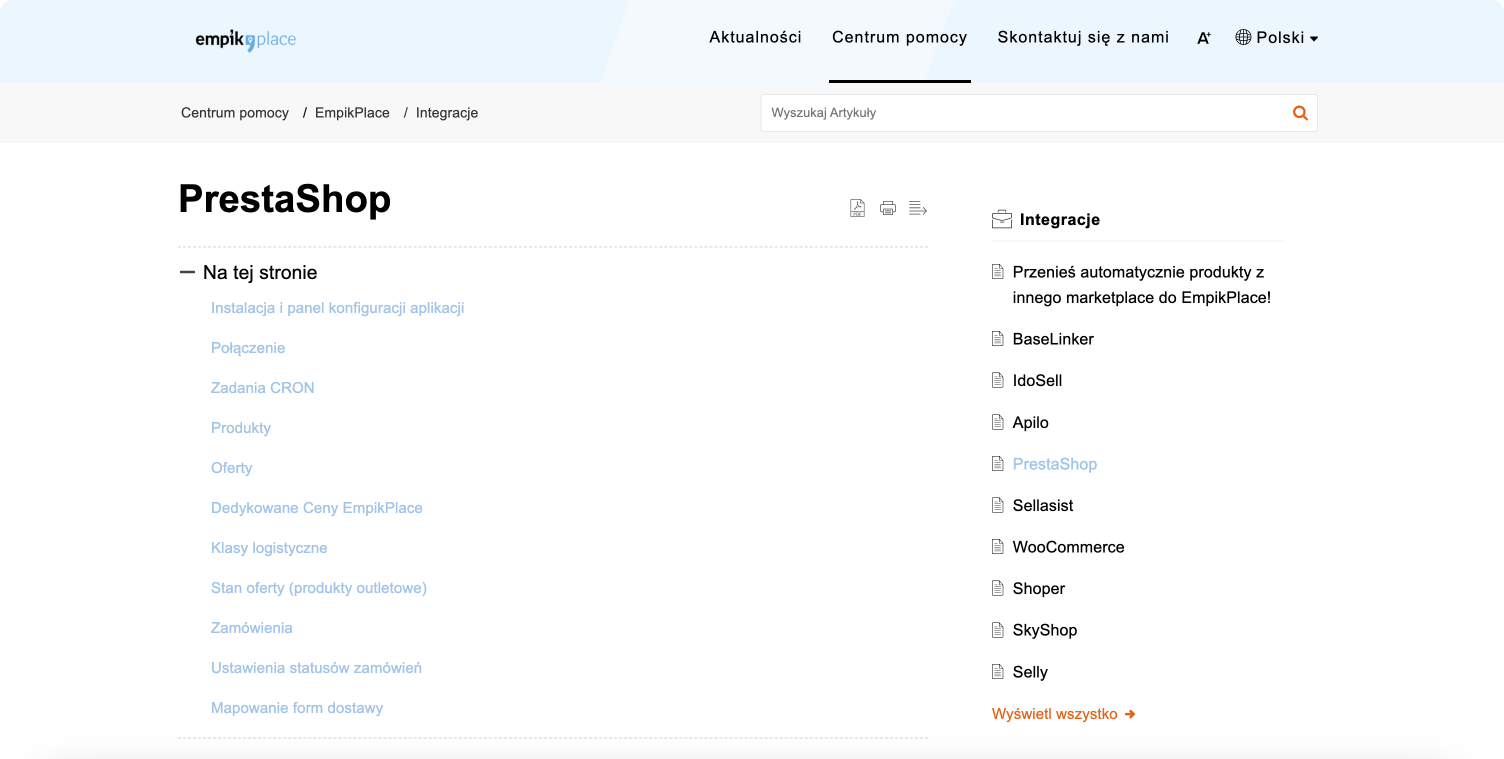The width and height of the screenshot is (1504, 759).
Task: Go to Integracje breadcrumb
Action: point(447,113)
